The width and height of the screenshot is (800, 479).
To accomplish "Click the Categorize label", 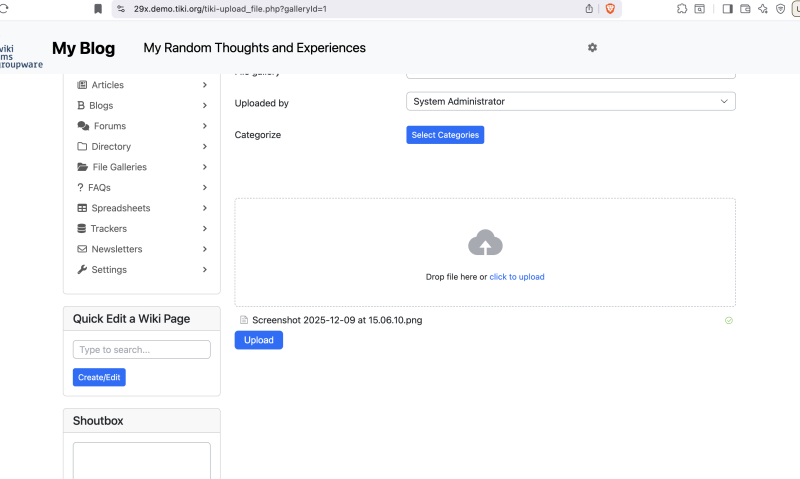I will 258,135.
